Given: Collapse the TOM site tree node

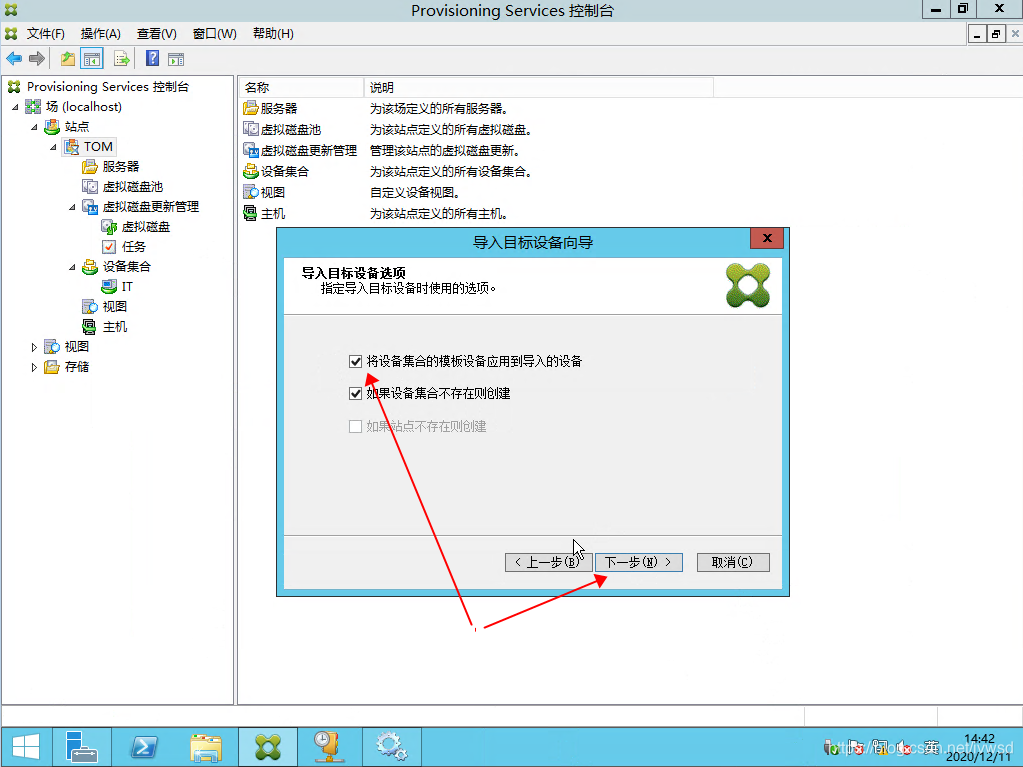Looking at the screenshot, I should tap(54, 147).
